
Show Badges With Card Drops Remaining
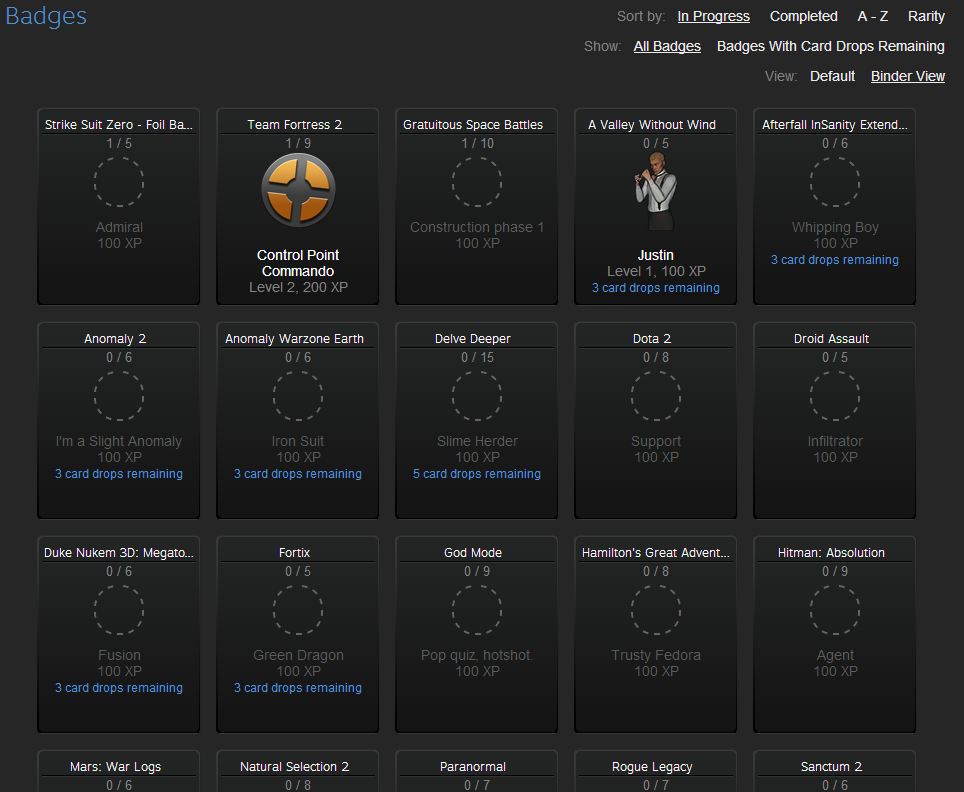[831, 46]
